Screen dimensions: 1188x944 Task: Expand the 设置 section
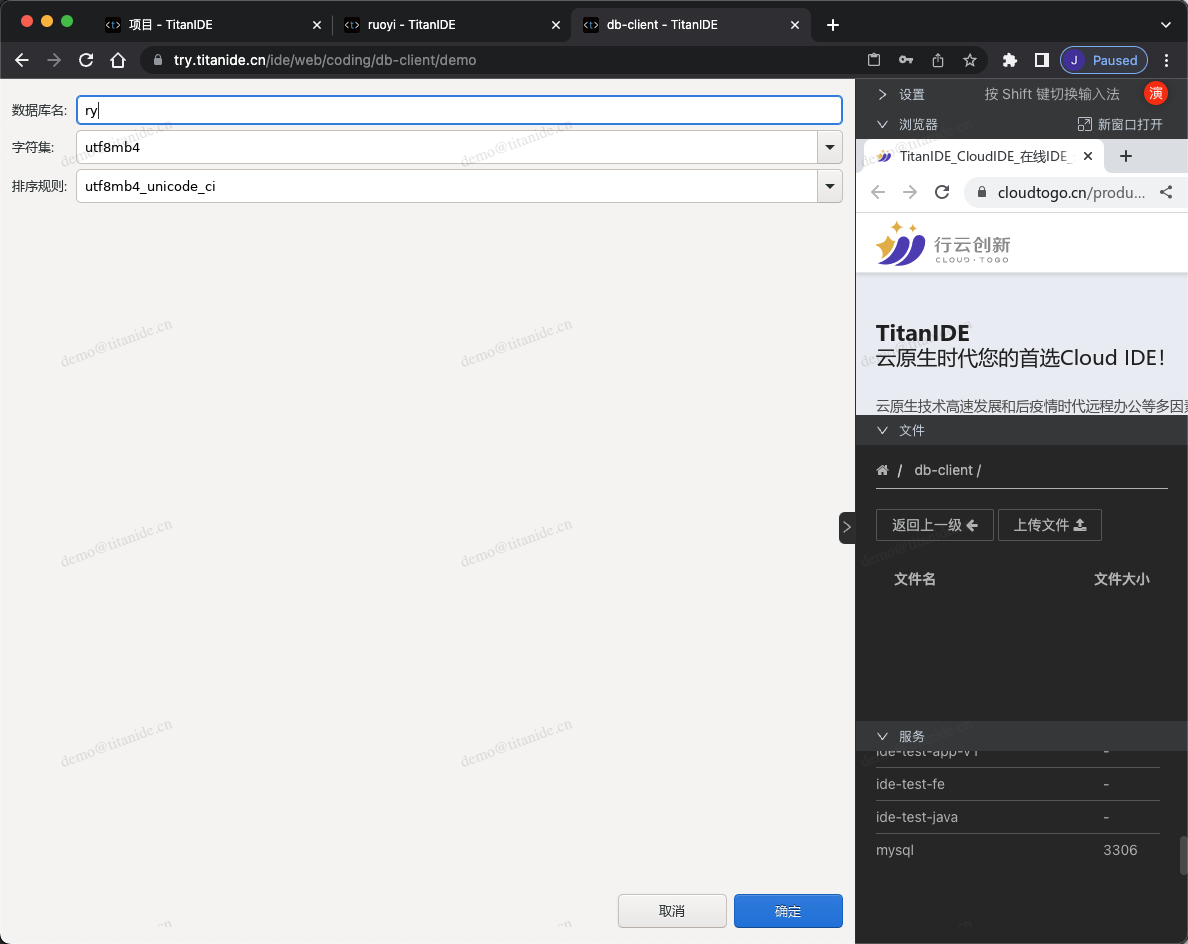point(882,94)
